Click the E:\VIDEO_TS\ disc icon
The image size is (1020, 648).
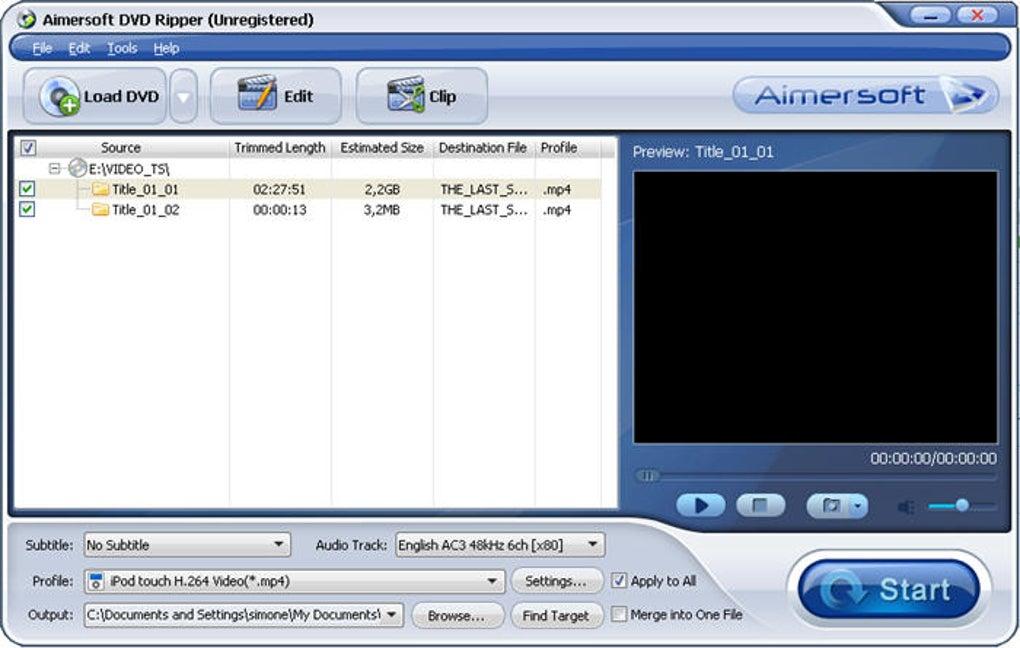pos(77,168)
